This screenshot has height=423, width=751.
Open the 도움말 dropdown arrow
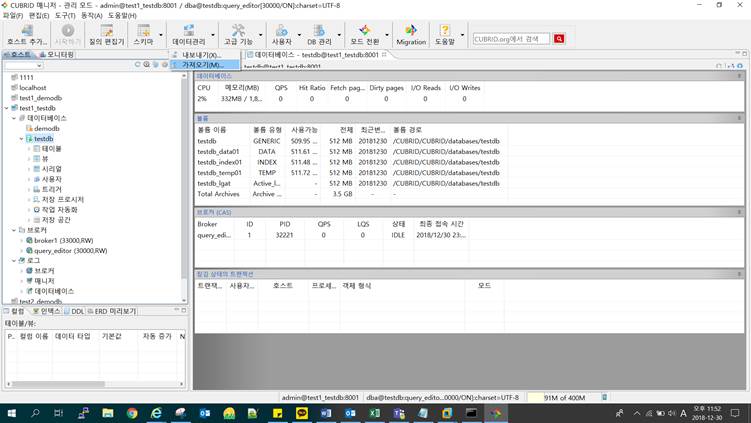462,35
